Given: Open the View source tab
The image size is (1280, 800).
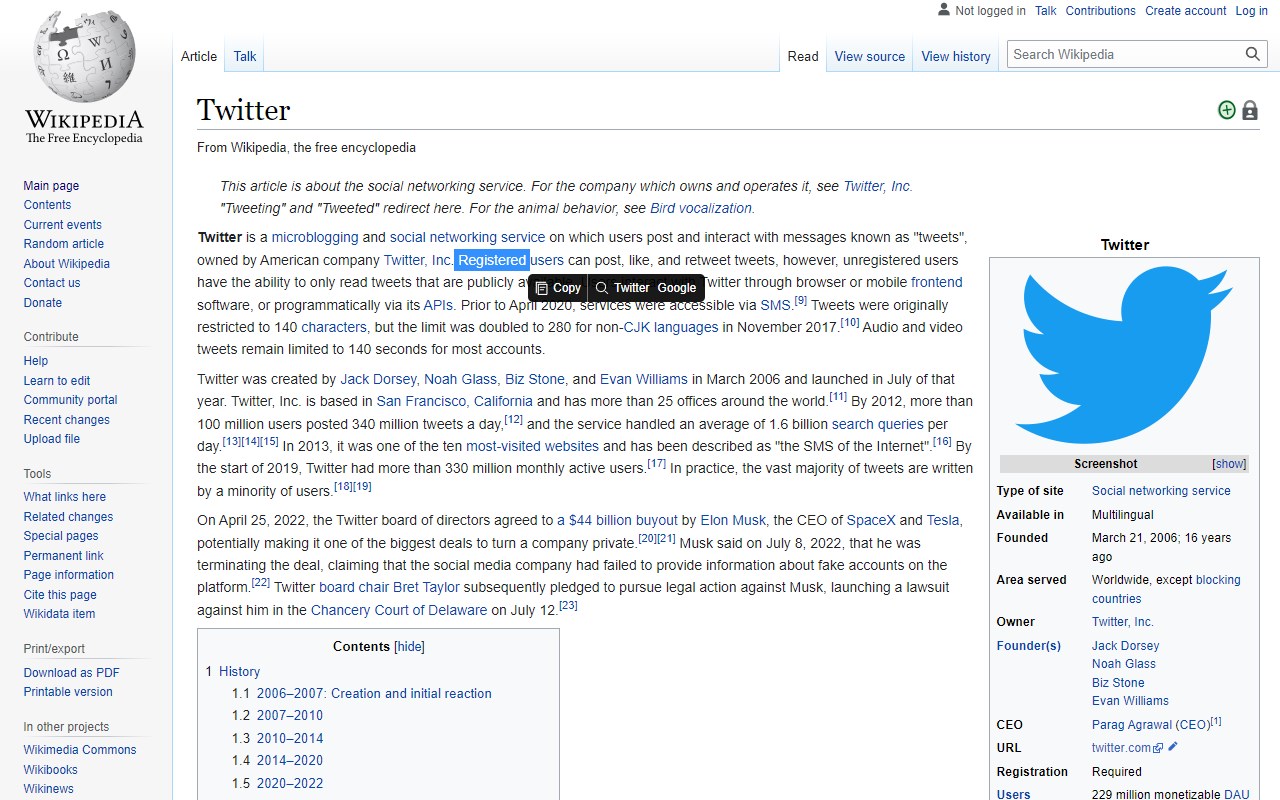Looking at the screenshot, I should [x=870, y=56].
